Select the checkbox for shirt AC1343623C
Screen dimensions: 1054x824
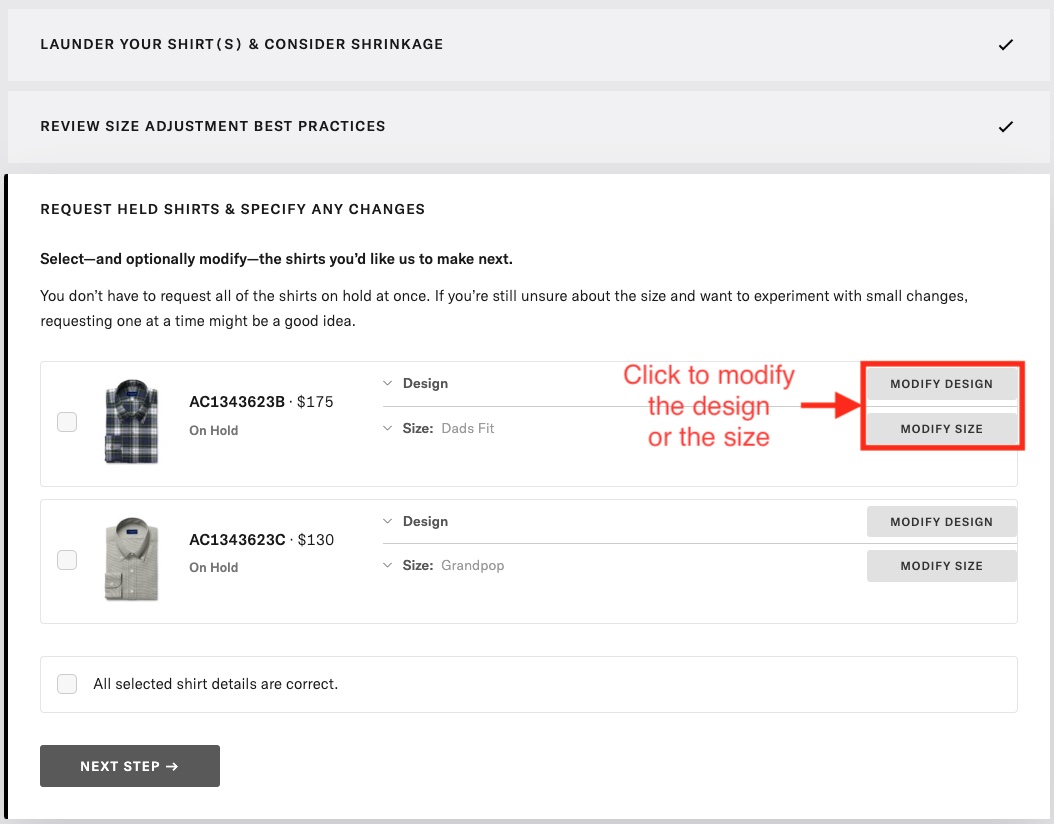pos(67,560)
